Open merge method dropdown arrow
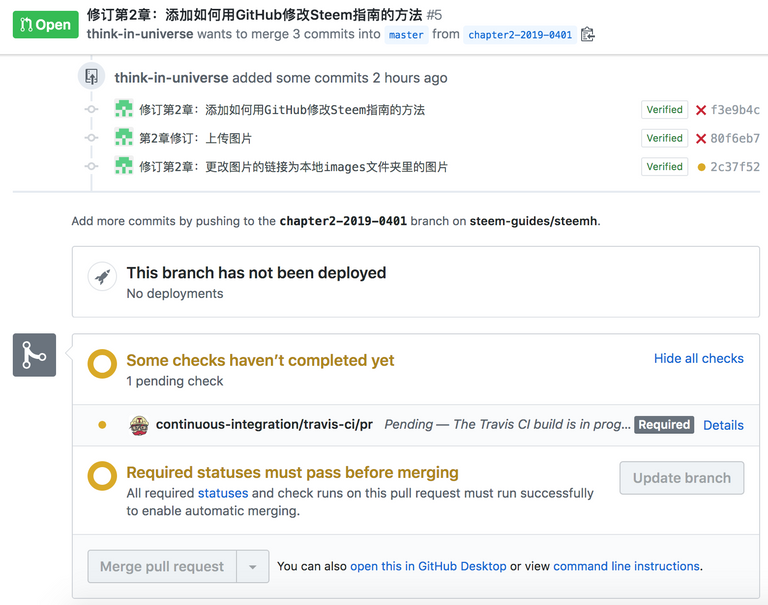This screenshot has height=605, width=768. tap(253, 566)
